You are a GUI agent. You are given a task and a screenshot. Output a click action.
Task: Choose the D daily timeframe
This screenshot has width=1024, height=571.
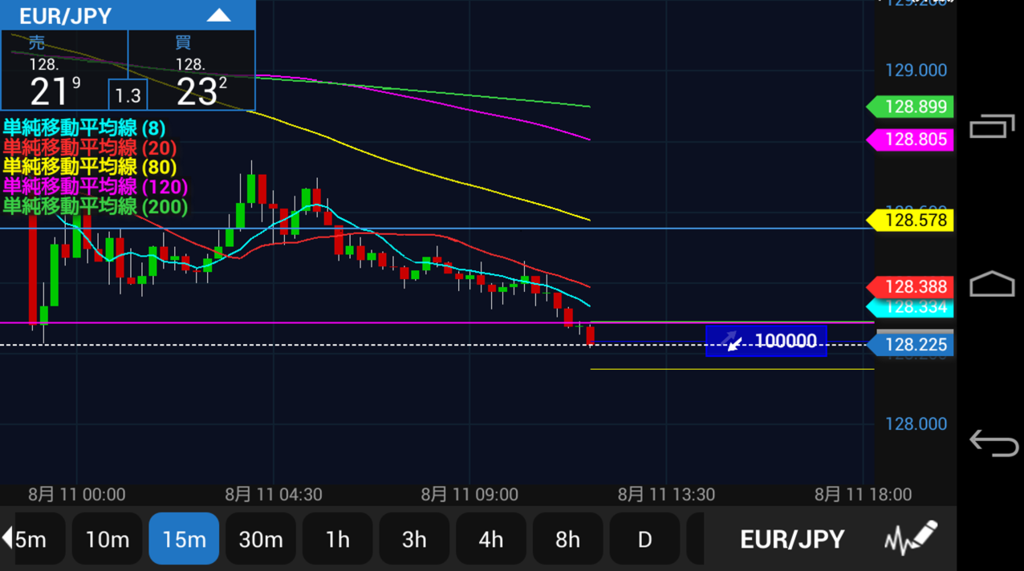point(645,539)
